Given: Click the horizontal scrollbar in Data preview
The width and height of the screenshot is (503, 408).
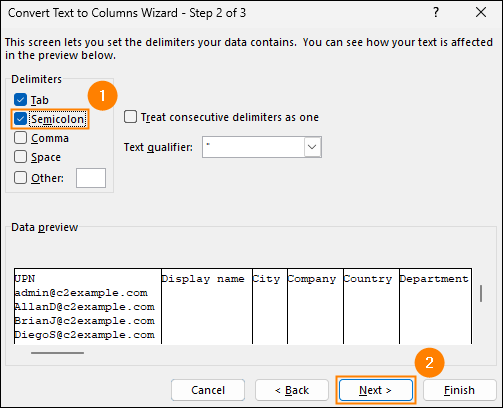Looking at the screenshot, I should click(57, 353).
